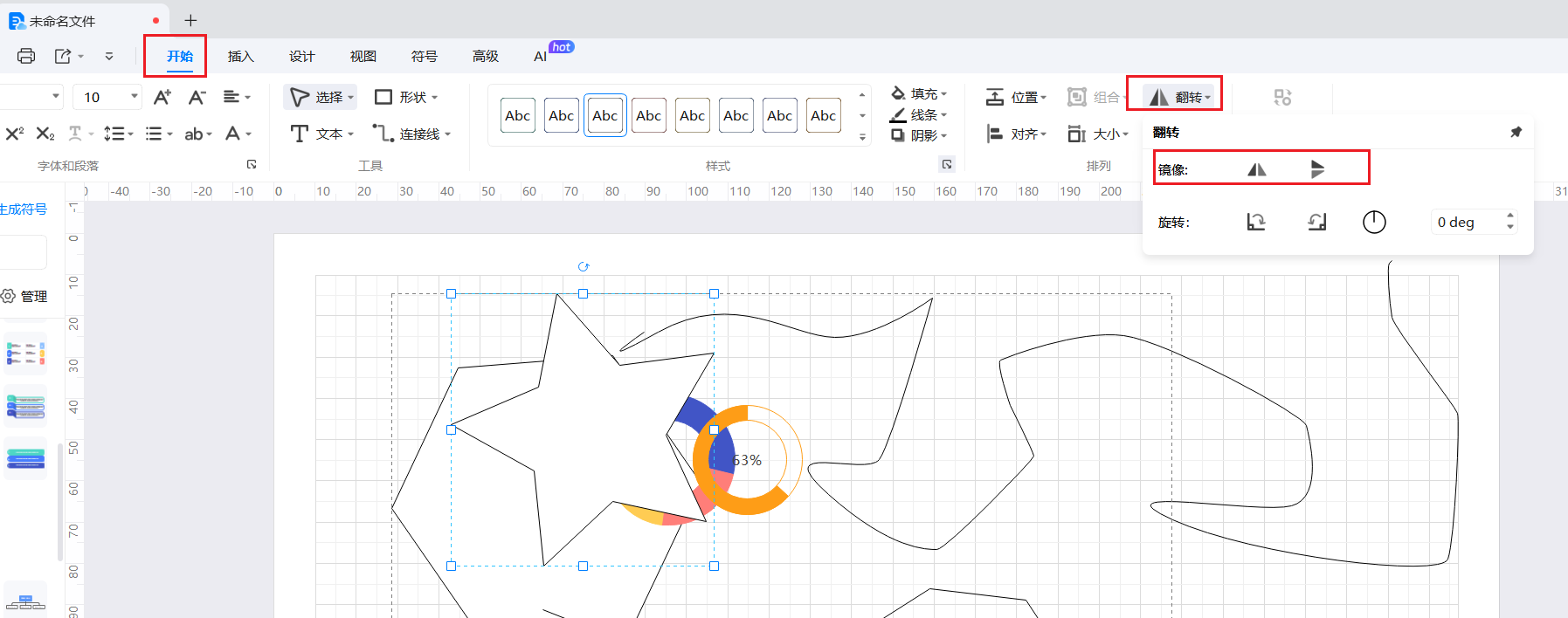The image size is (1568, 618).
Task: Click the 管理 manage button
Action: coord(24,297)
